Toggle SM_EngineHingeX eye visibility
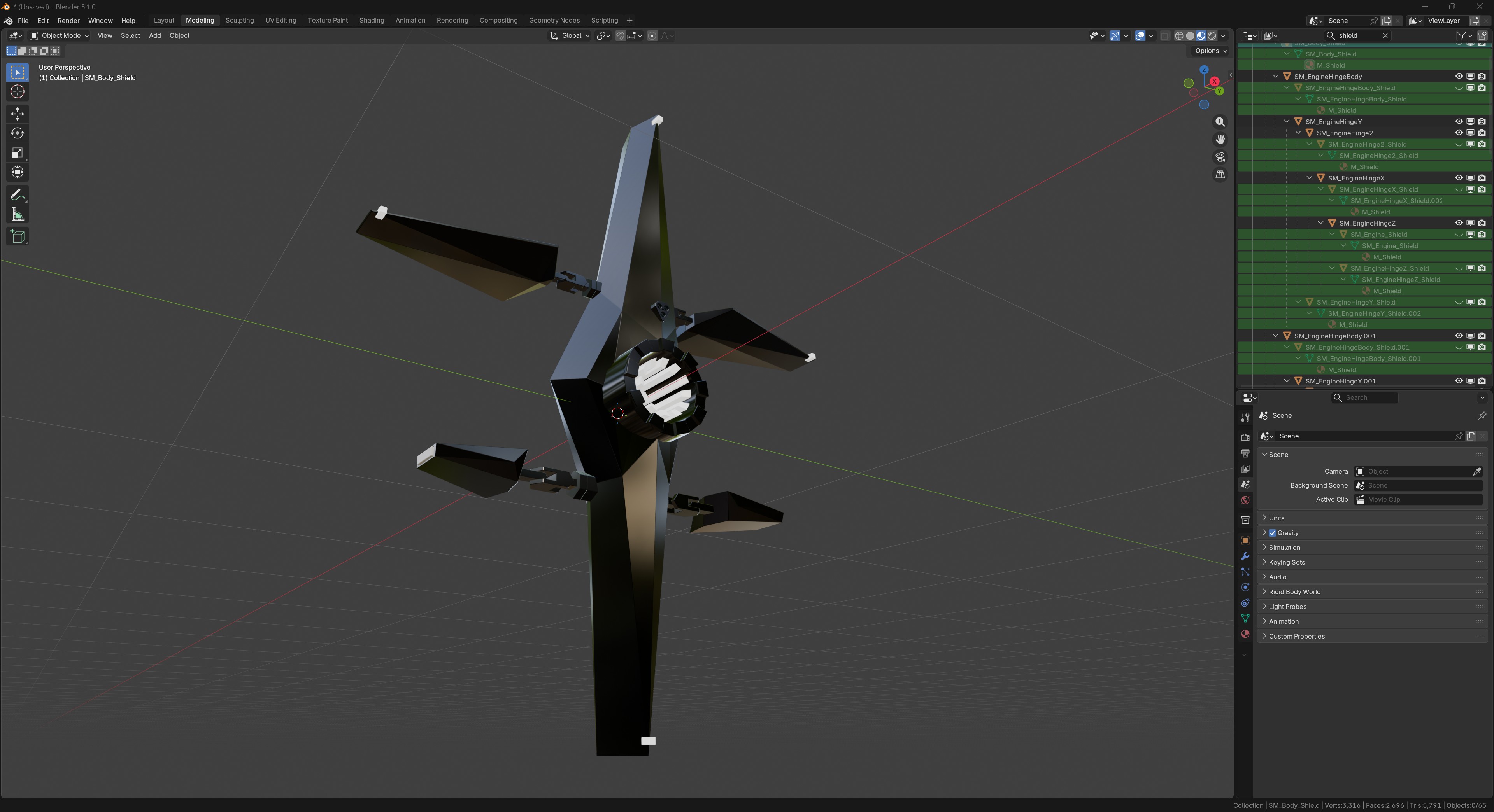Viewport: 1494px width, 812px height. tap(1459, 178)
